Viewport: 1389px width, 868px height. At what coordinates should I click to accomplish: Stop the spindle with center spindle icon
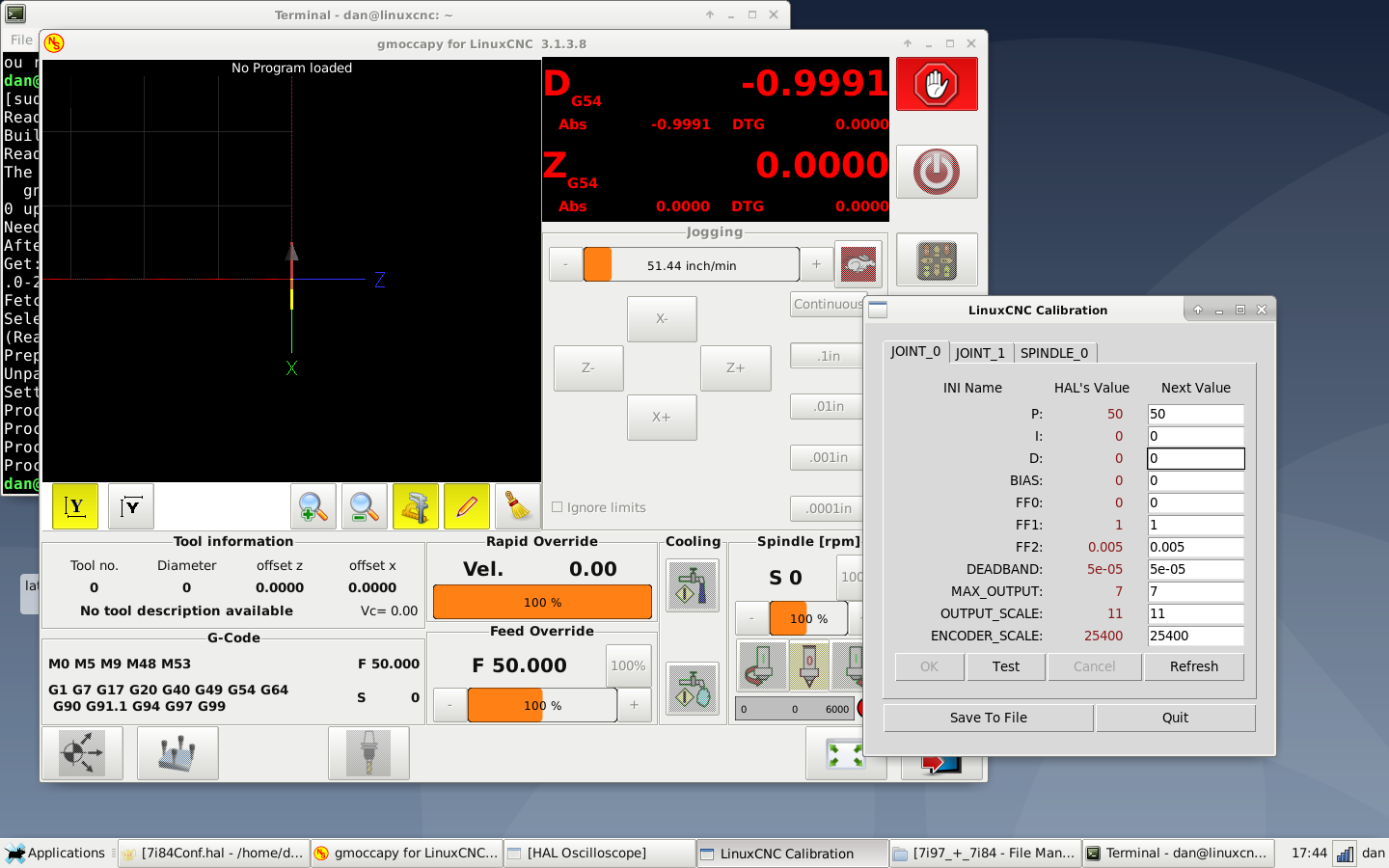[x=809, y=665]
